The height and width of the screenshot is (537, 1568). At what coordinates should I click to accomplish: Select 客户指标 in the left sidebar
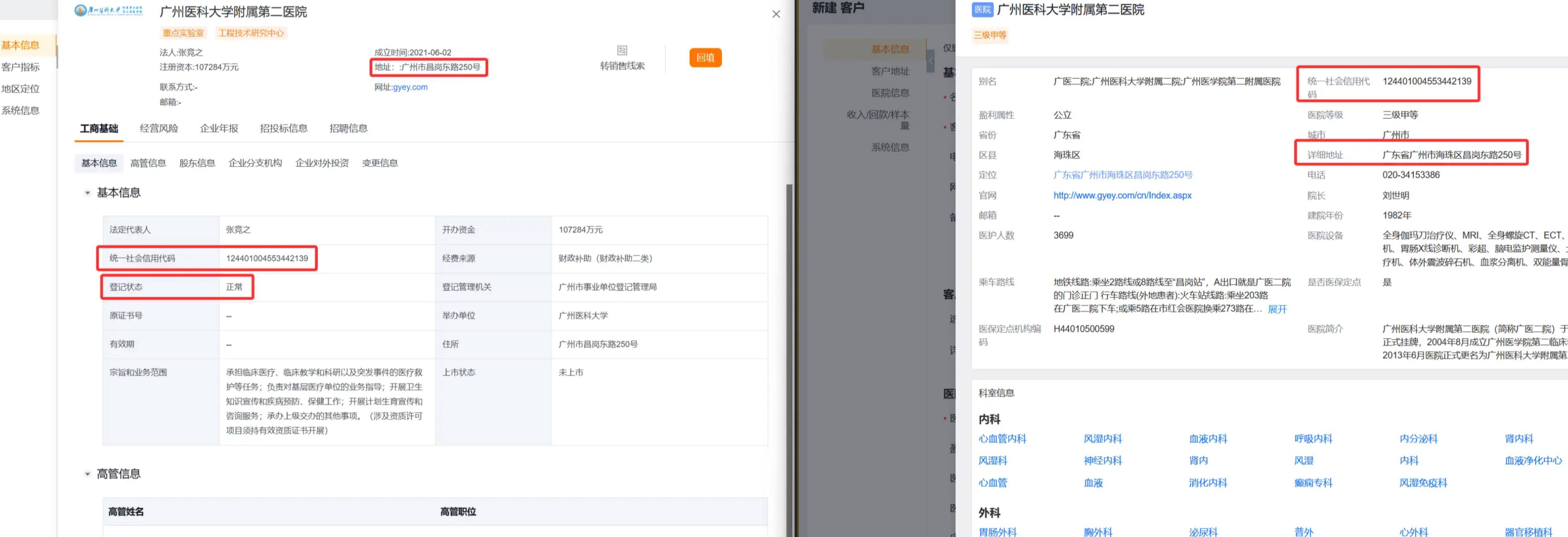point(21,67)
